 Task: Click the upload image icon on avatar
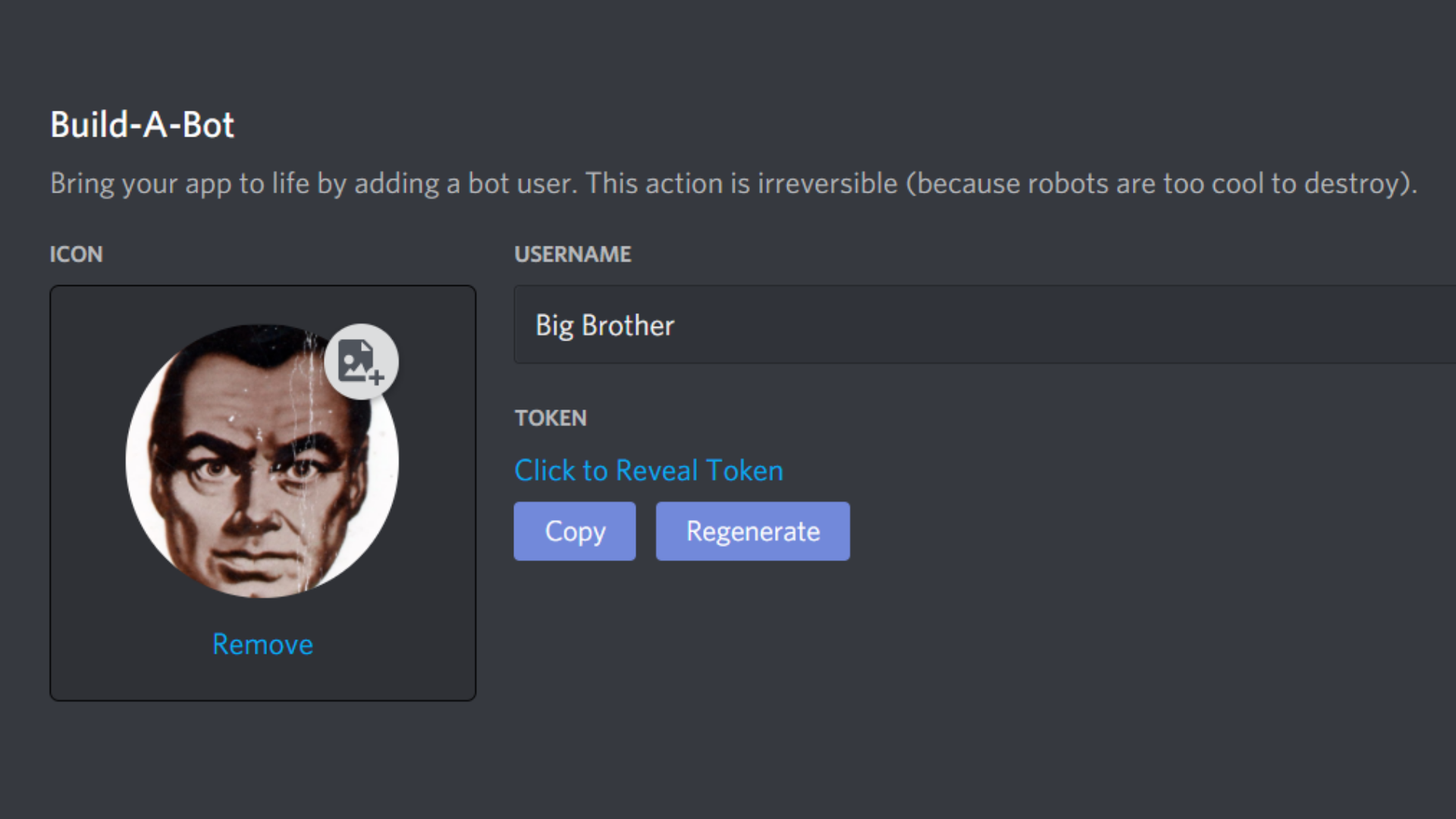pos(361,362)
